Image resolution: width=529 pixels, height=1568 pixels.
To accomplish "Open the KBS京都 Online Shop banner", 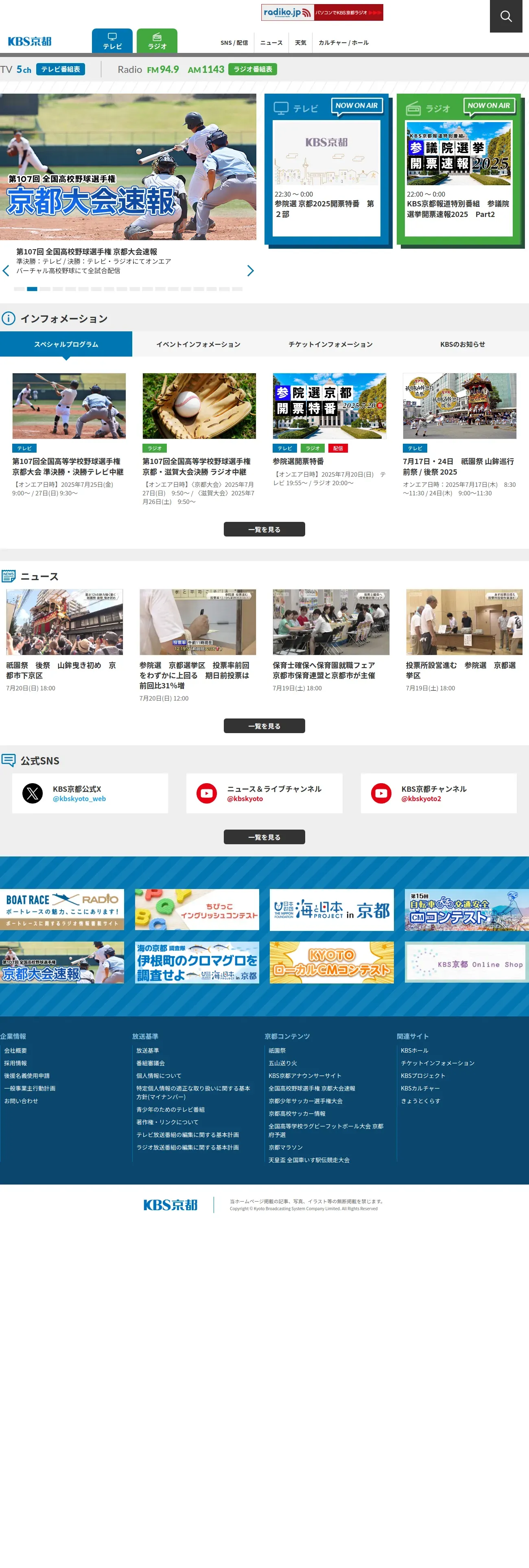I will click(467, 962).
